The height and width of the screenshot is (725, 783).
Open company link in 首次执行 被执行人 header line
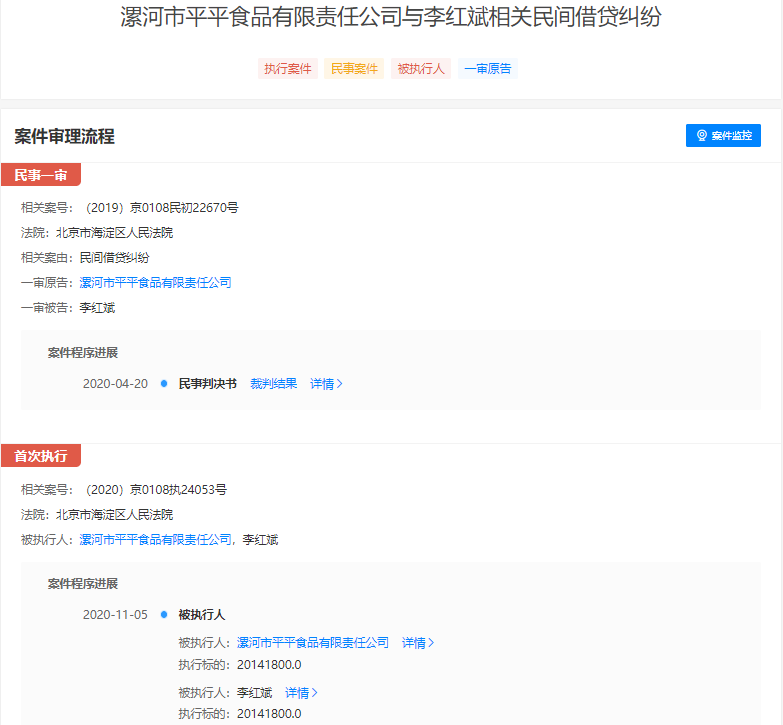pyautogui.click(x=155, y=539)
